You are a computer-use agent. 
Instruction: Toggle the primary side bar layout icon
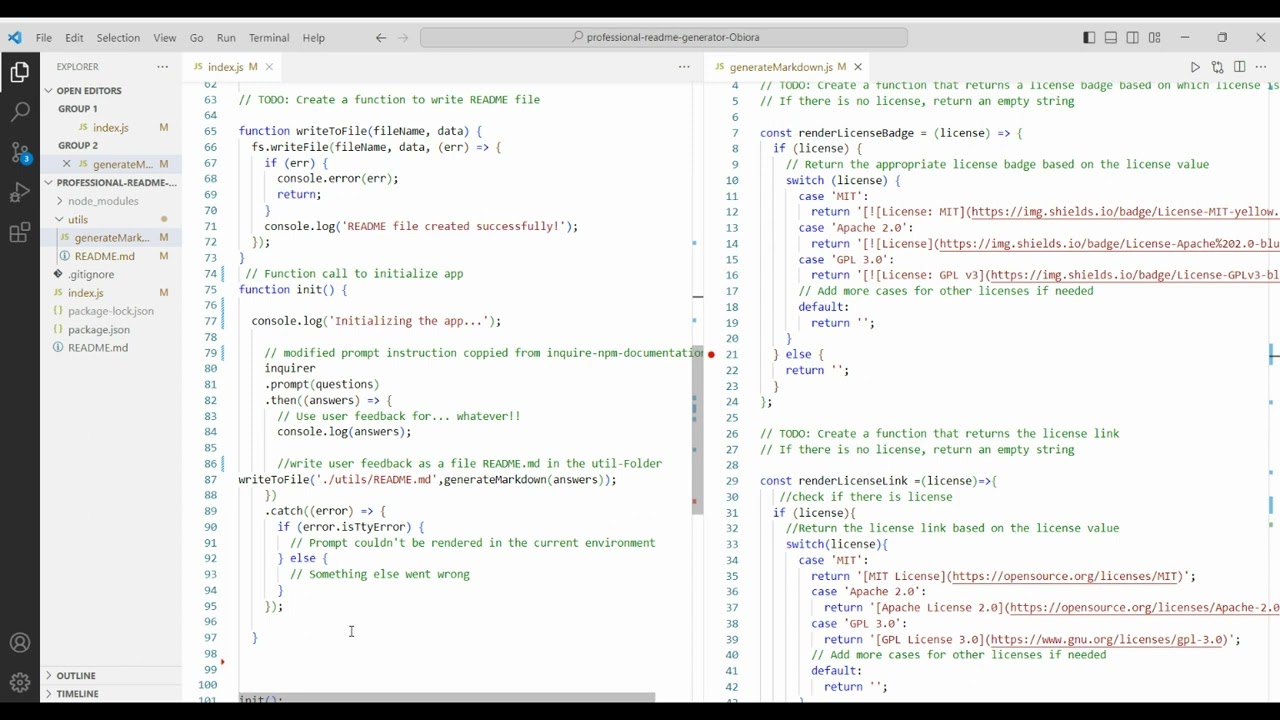[1089, 38]
